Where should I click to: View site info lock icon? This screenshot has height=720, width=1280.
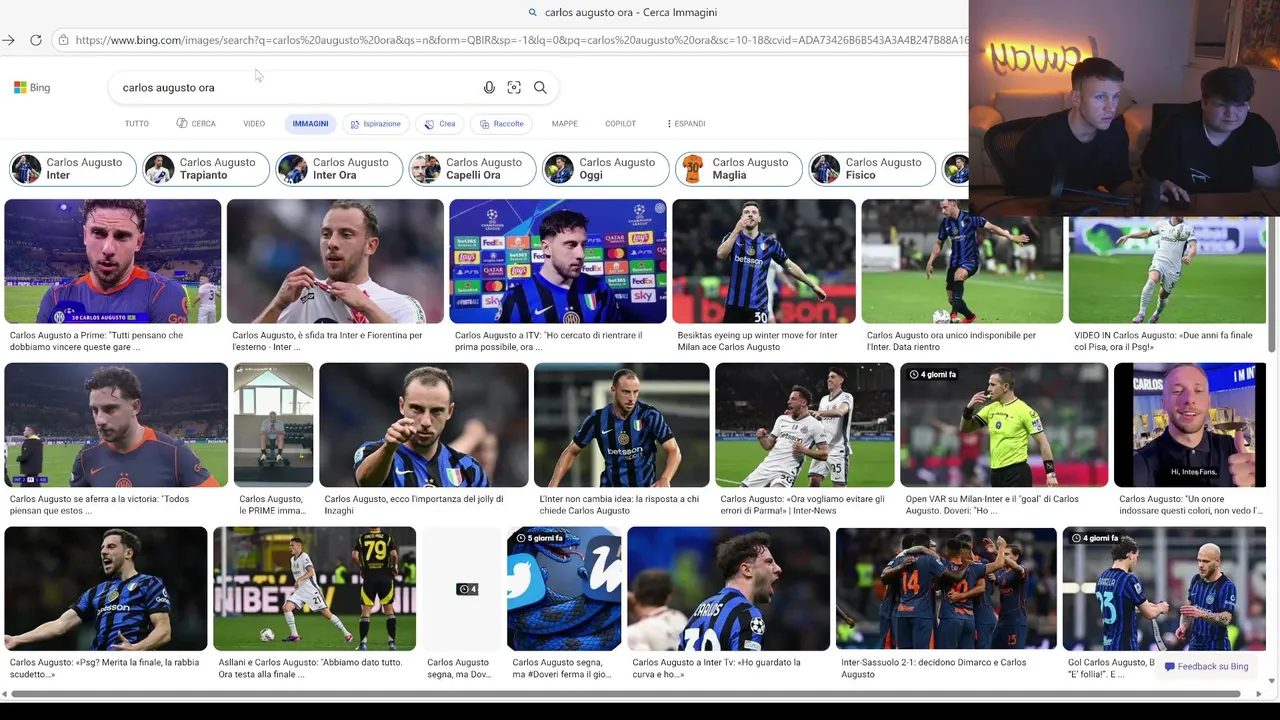(x=63, y=40)
